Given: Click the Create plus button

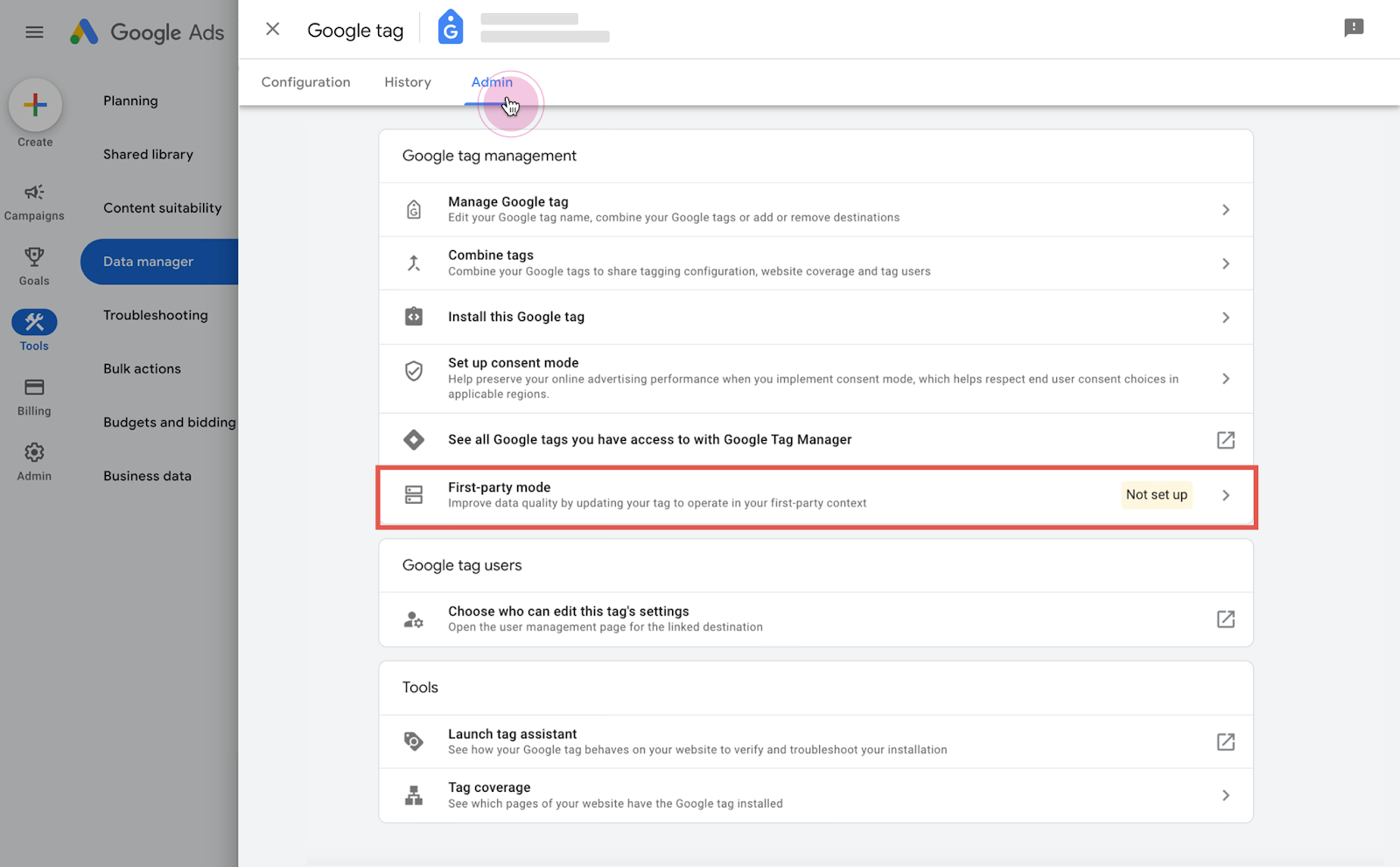Looking at the screenshot, I should point(35,106).
